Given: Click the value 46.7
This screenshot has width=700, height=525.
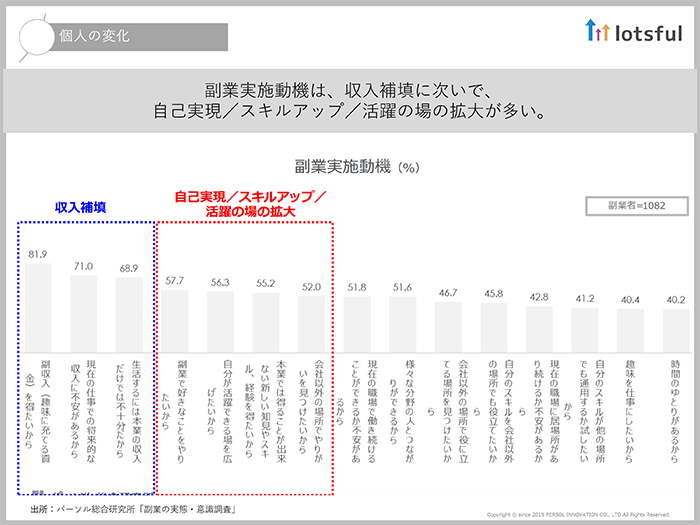Looking at the screenshot, I should click(448, 293).
